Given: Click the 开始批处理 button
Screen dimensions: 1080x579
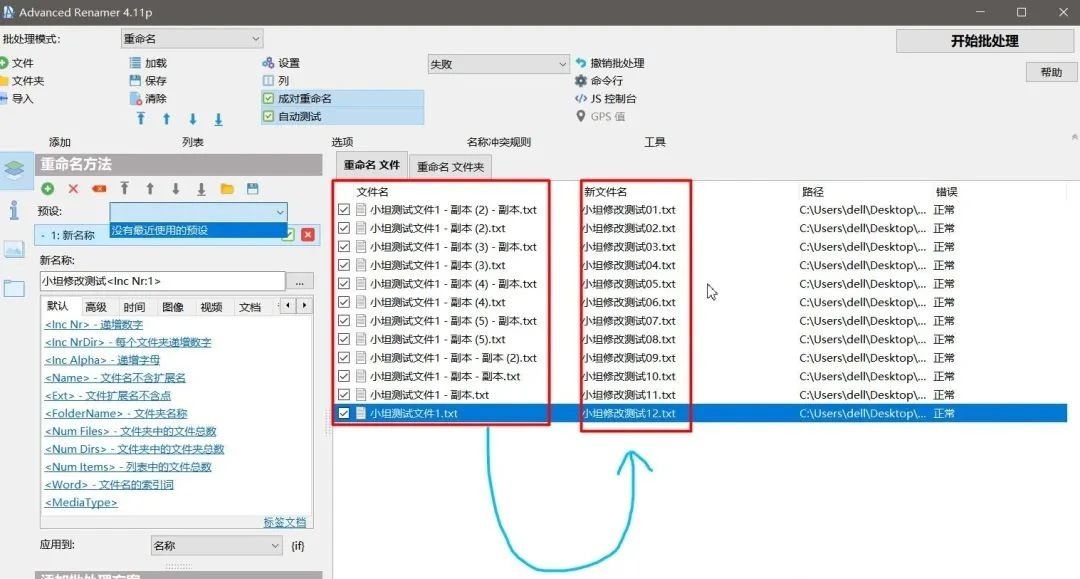Looking at the screenshot, I should 984,41.
